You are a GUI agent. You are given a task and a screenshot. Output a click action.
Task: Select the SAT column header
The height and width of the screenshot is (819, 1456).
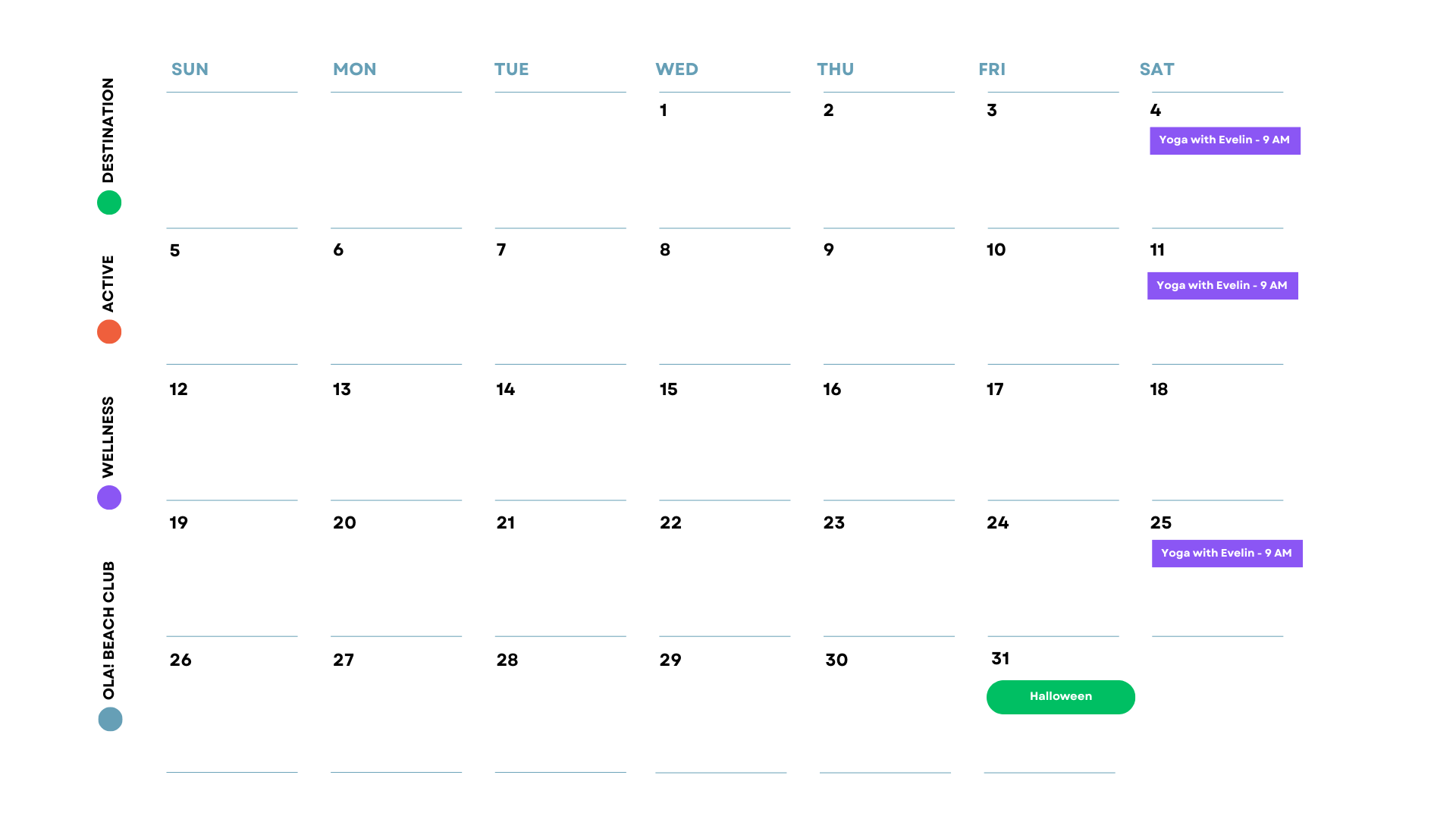1156,70
